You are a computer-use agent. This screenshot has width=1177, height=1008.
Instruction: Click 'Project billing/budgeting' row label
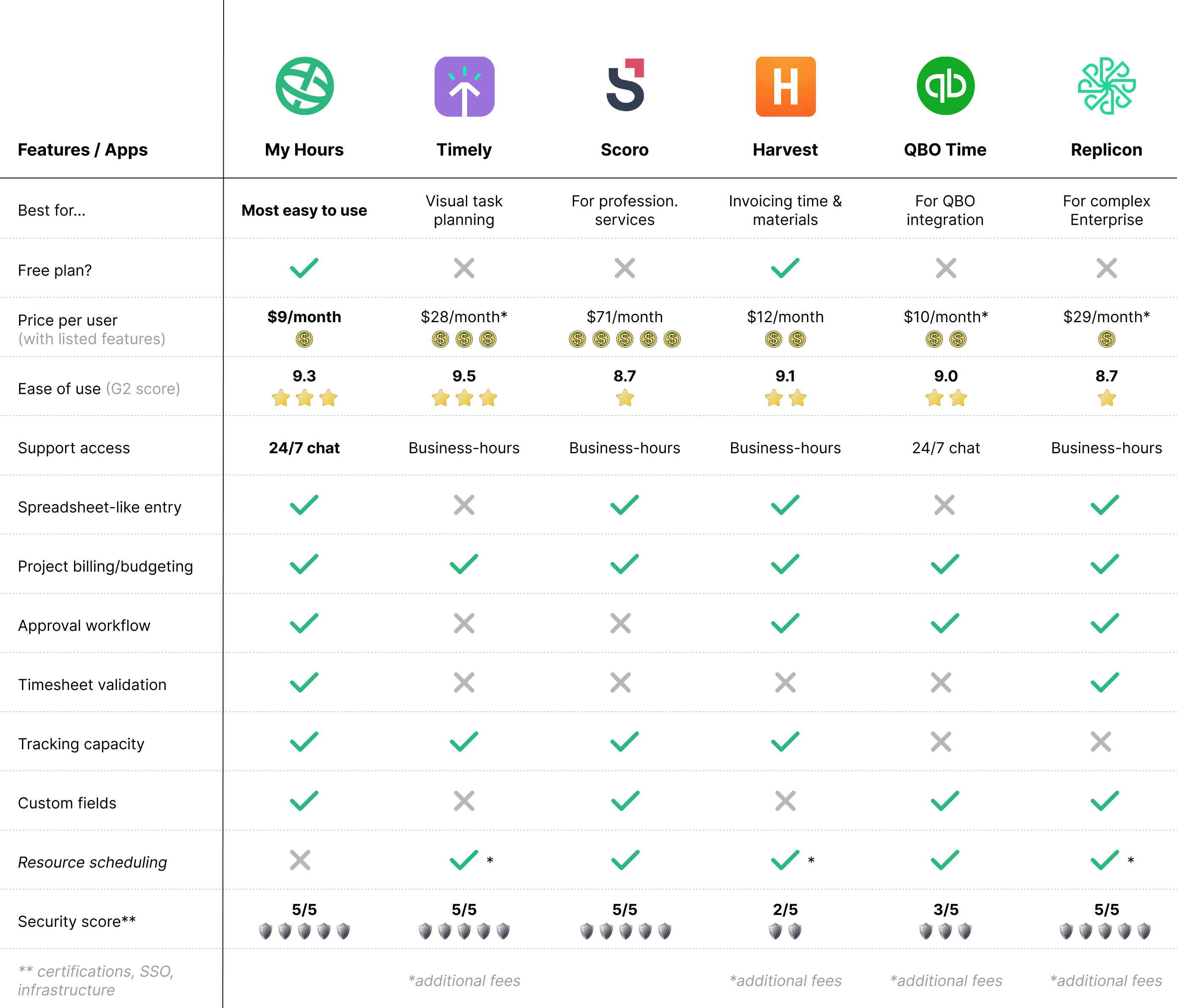(x=106, y=566)
